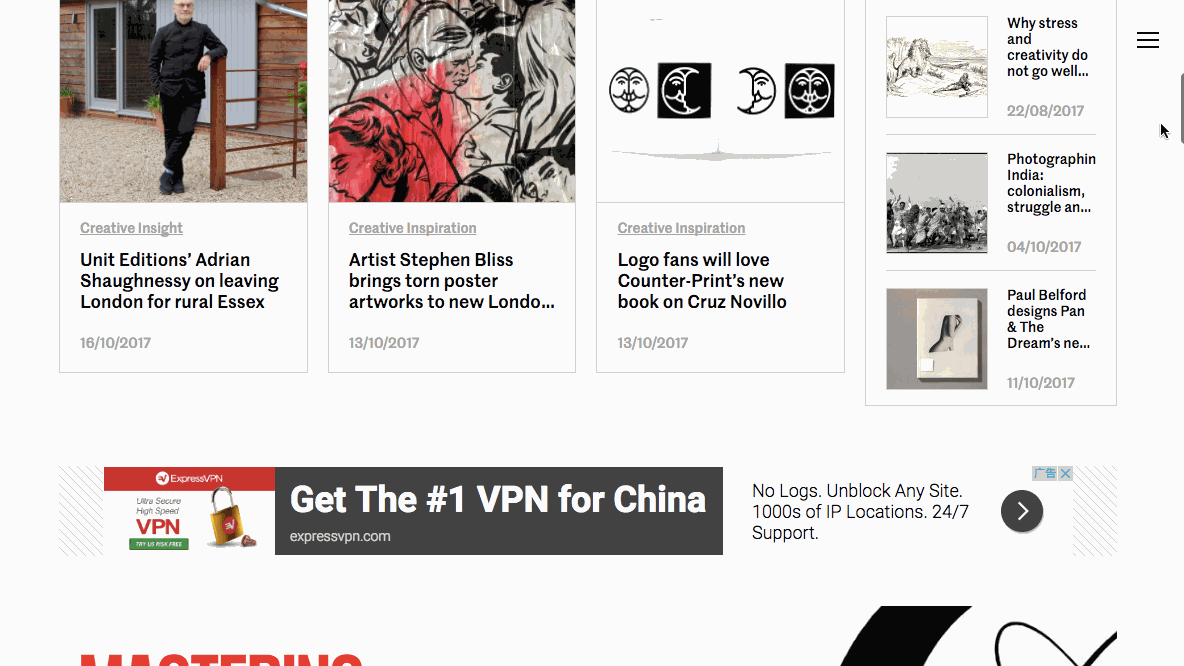Open the Adrian Shaughnessy photo thumbnail
Viewport: 1184px width, 666px height.
click(x=183, y=101)
